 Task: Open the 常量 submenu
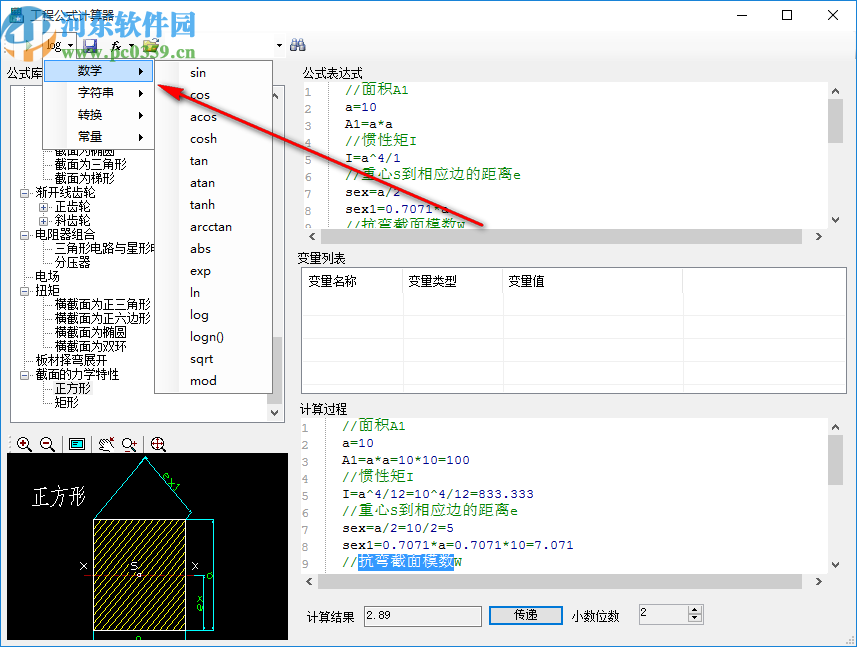coord(98,137)
